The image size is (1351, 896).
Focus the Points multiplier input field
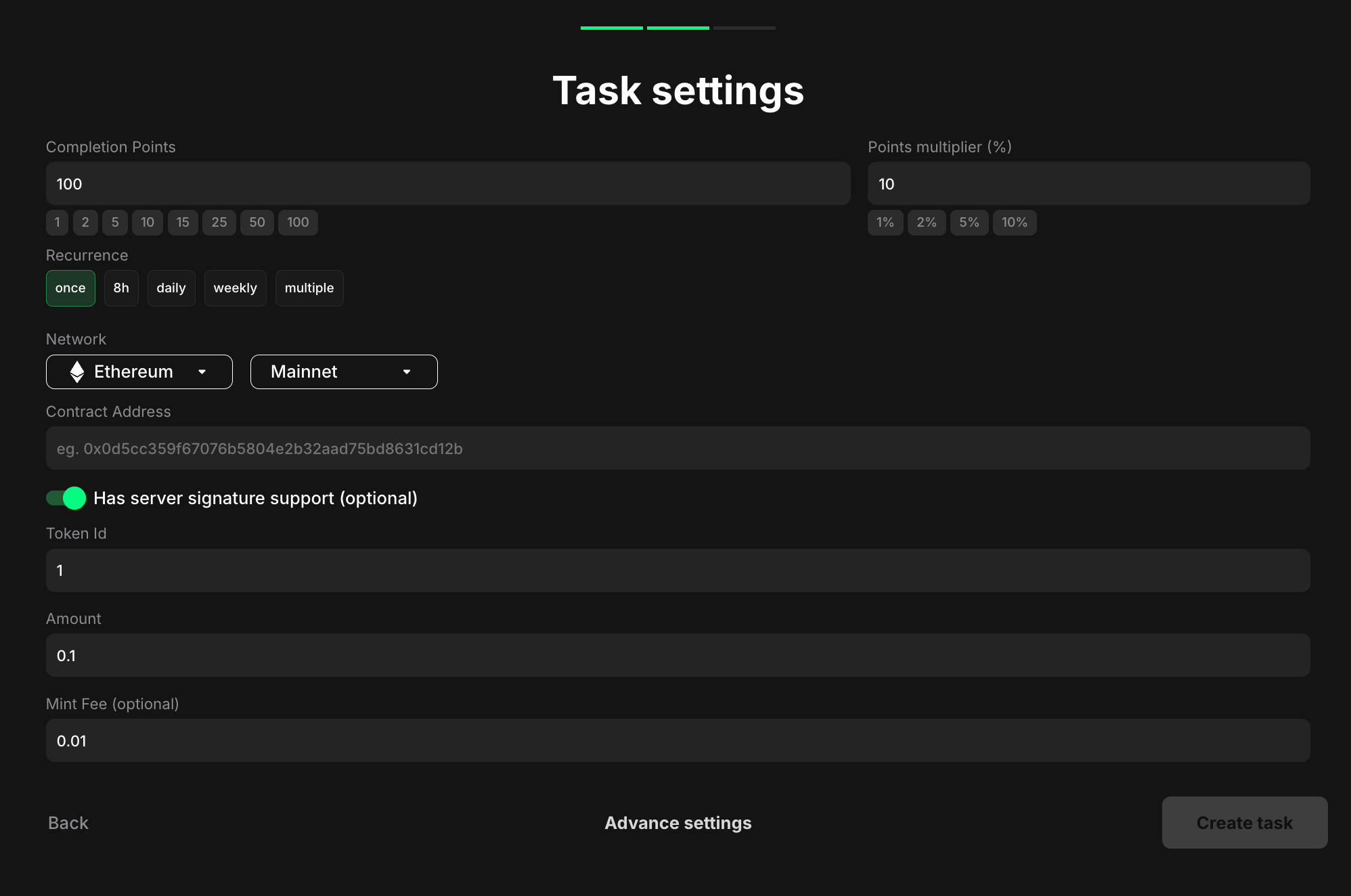pyautogui.click(x=1089, y=183)
